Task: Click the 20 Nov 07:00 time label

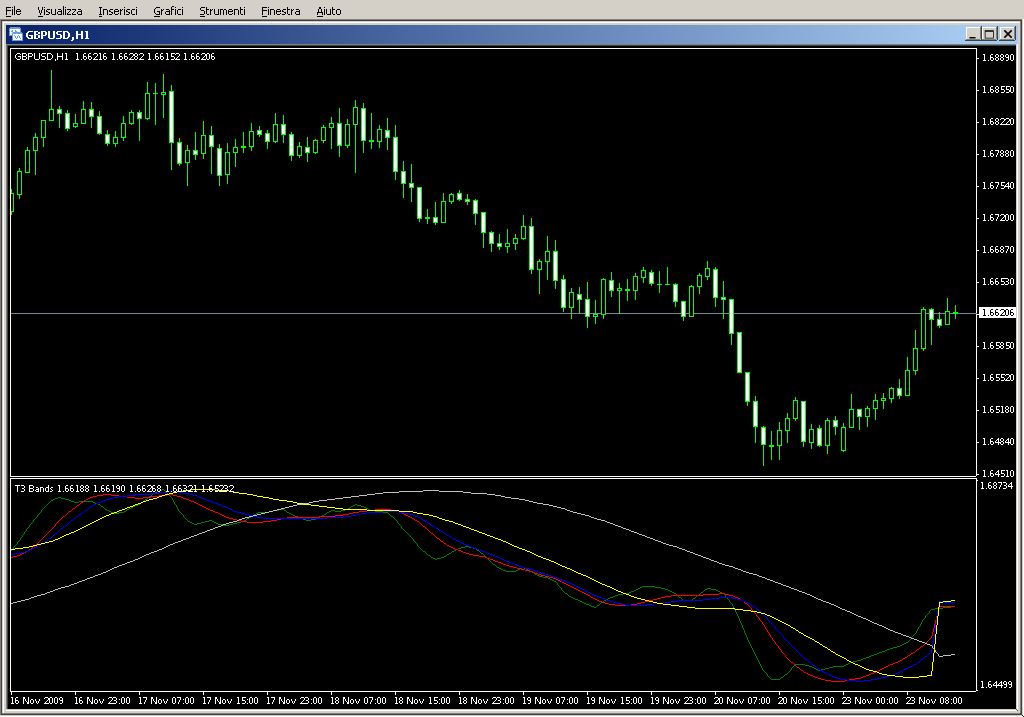Action: (x=742, y=701)
